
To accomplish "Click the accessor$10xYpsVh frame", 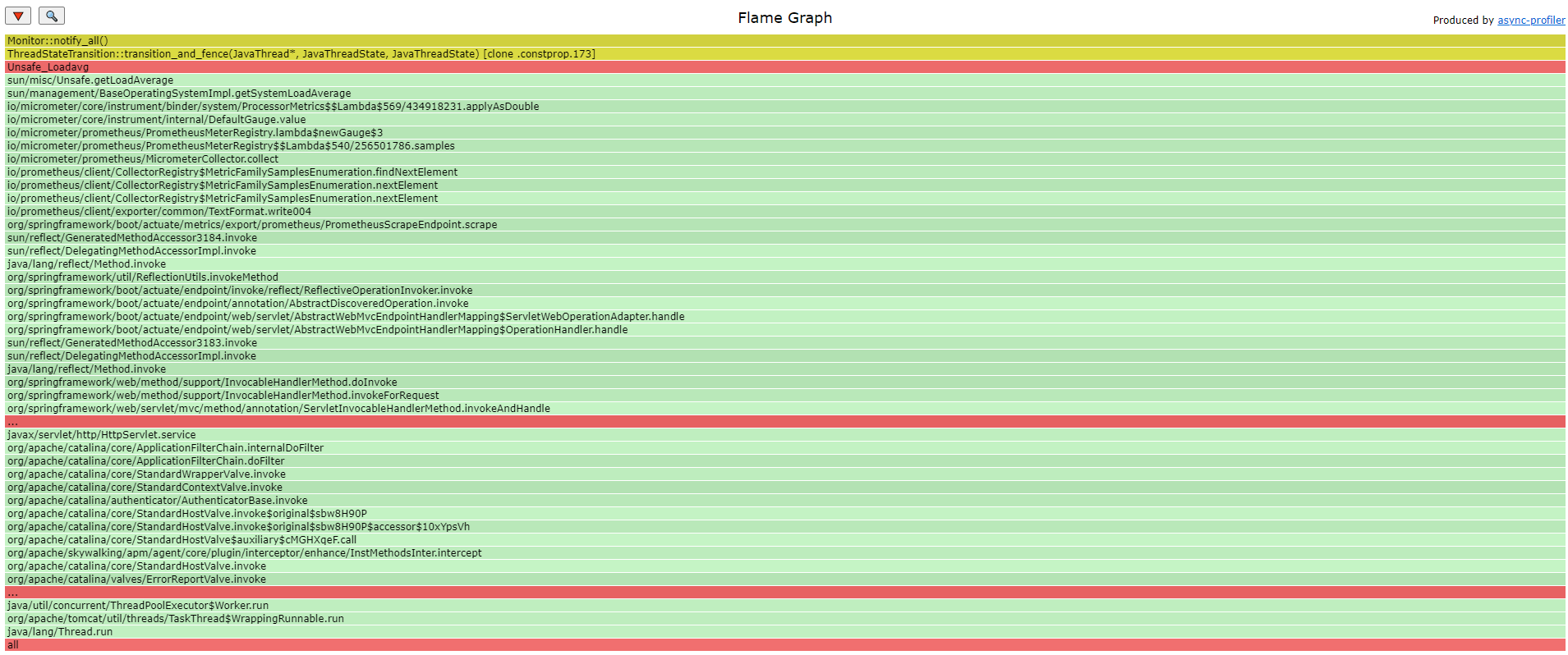I will [784, 527].
